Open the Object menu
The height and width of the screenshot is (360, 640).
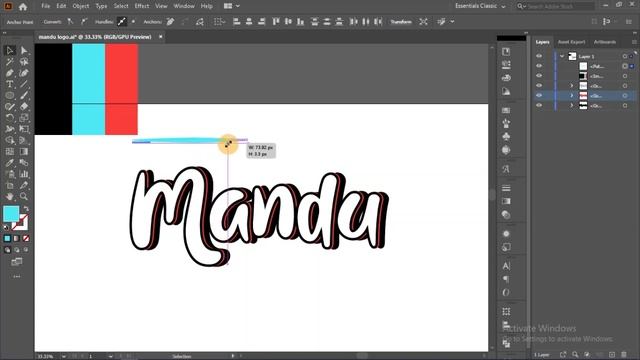click(80, 6)
